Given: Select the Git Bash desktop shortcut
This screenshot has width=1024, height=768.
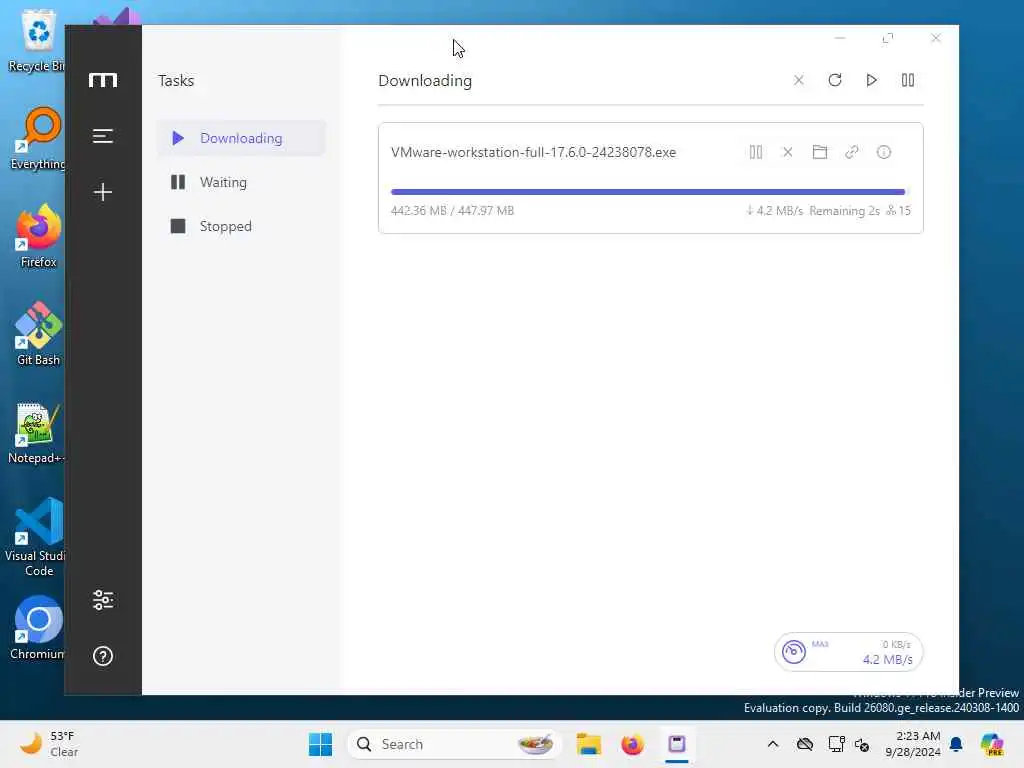Looking at the screenshot, I should (x=38, y=333).
